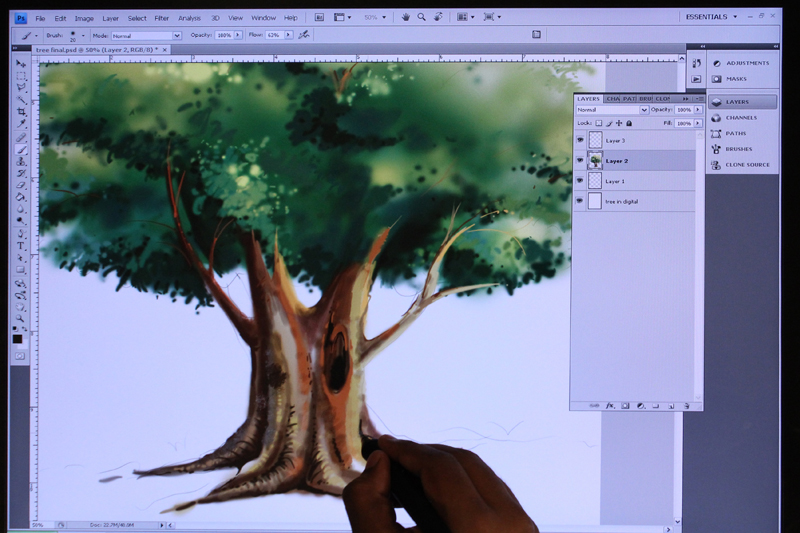The width and height of the screenshot is (800, 533).
Task: Open the brush Mode dropdown
Action: point(146,36)
